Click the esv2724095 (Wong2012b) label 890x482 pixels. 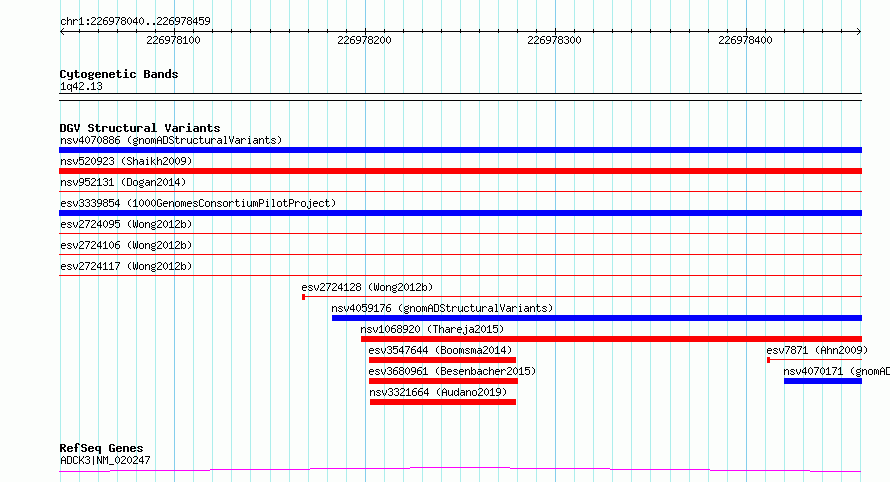click(126, 224)
